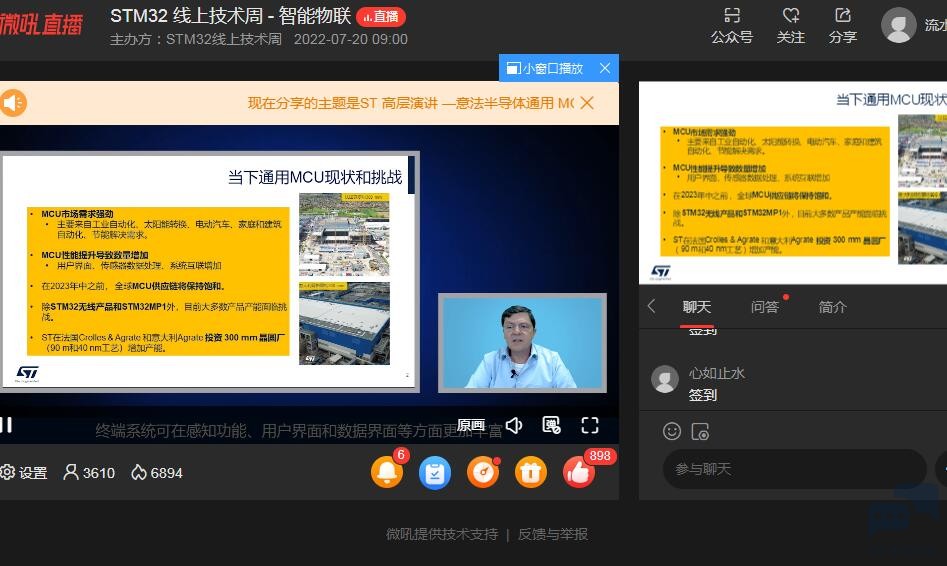Focus the 参与聊天 chat input field
Screen dimensions: 947x566
point(794,469)
